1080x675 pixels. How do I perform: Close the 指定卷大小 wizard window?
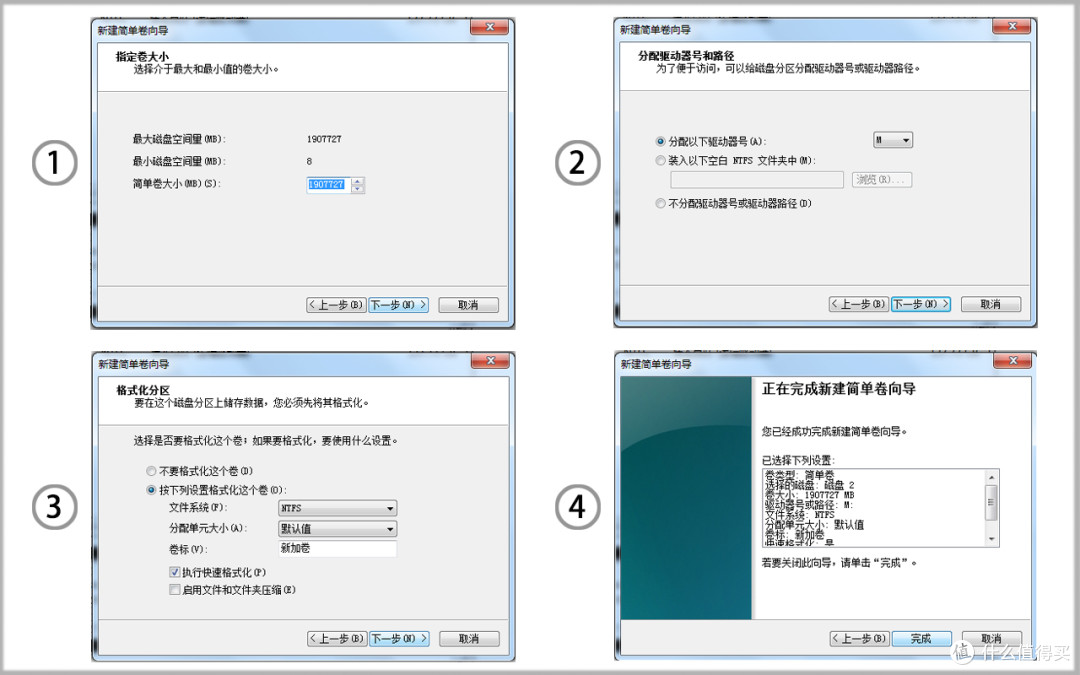490,27
